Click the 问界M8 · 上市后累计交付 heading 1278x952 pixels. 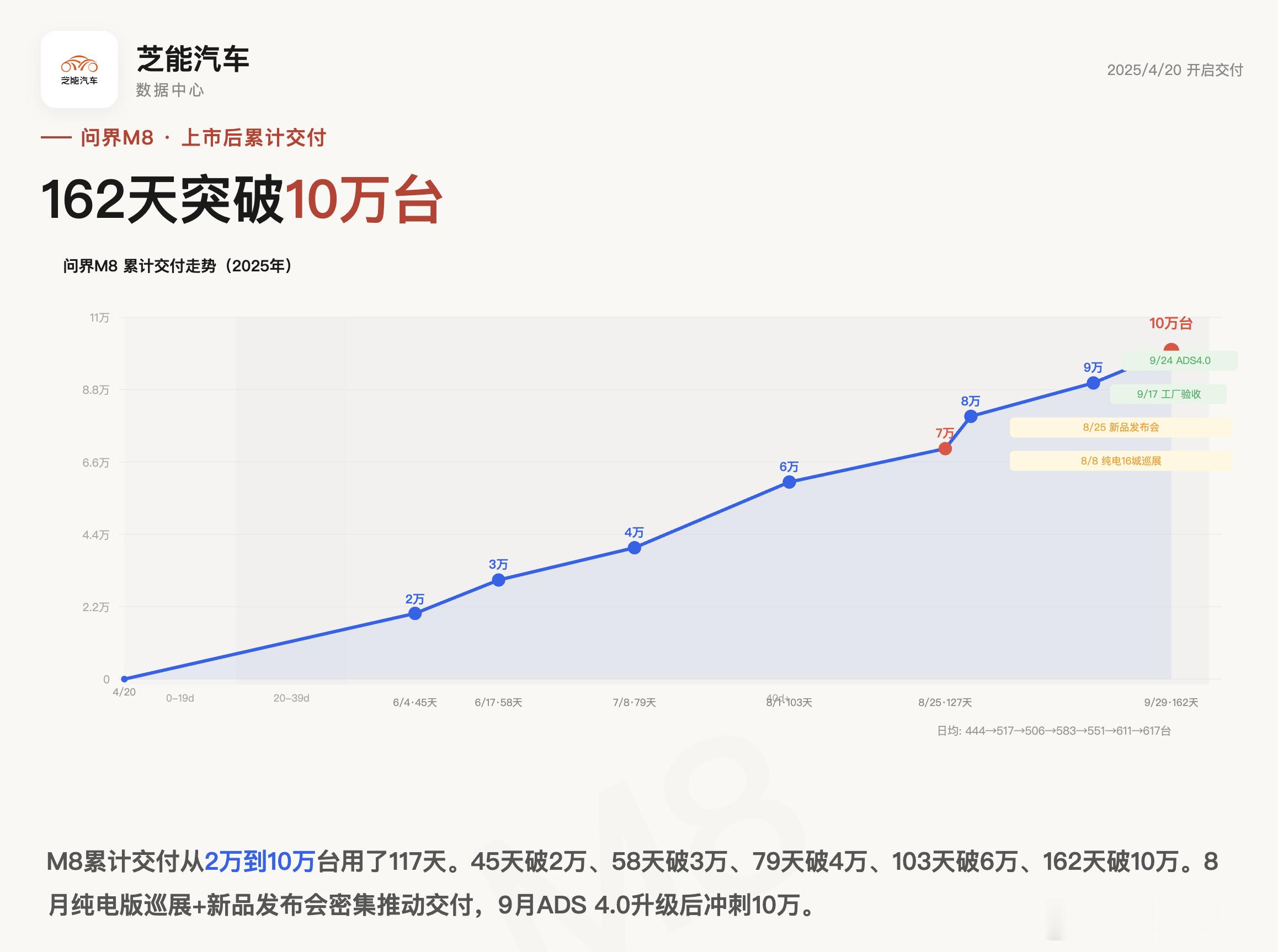click(204, 138)
